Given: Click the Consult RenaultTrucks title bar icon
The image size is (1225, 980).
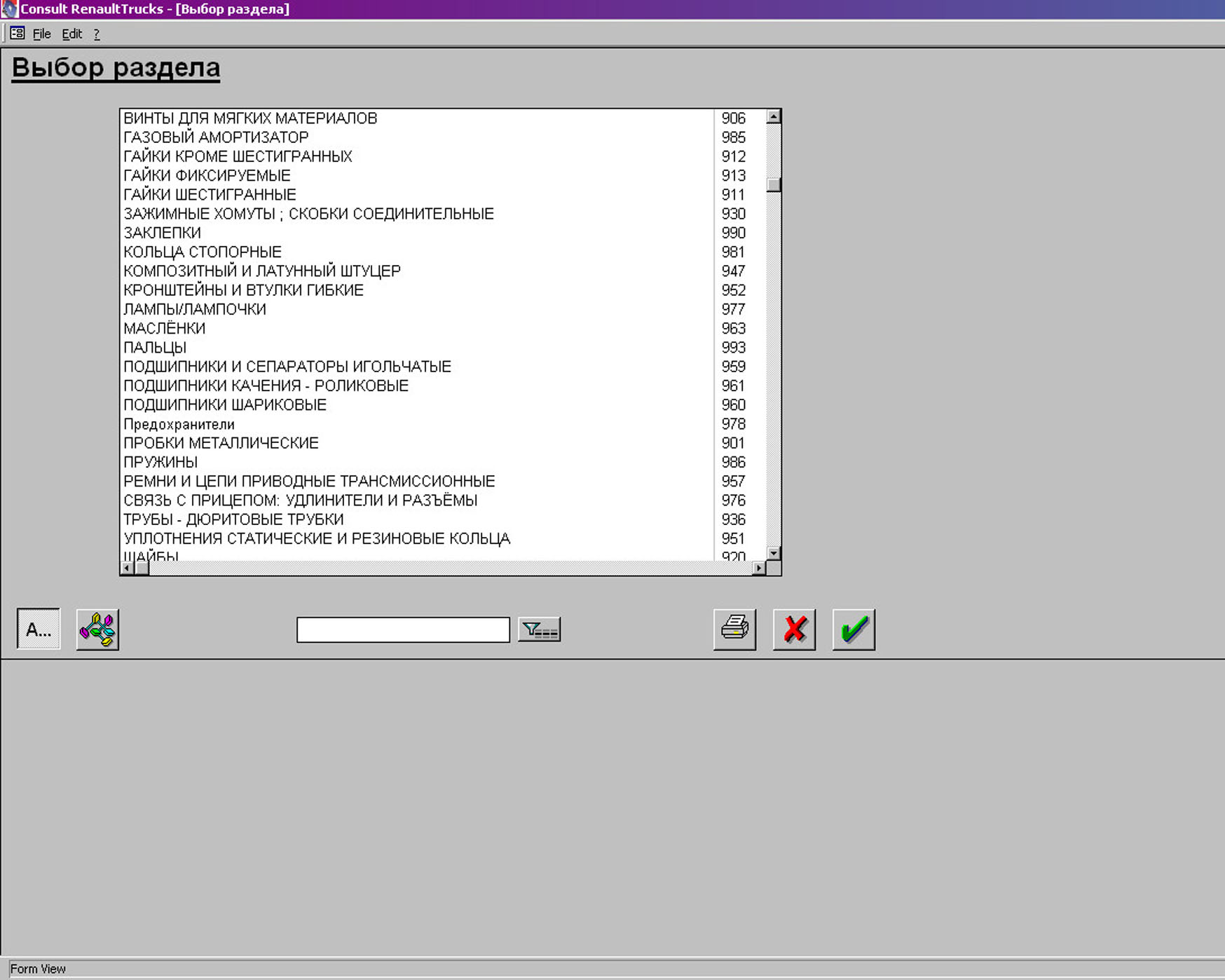Looking at the screenshot, I should click(8, 9).
